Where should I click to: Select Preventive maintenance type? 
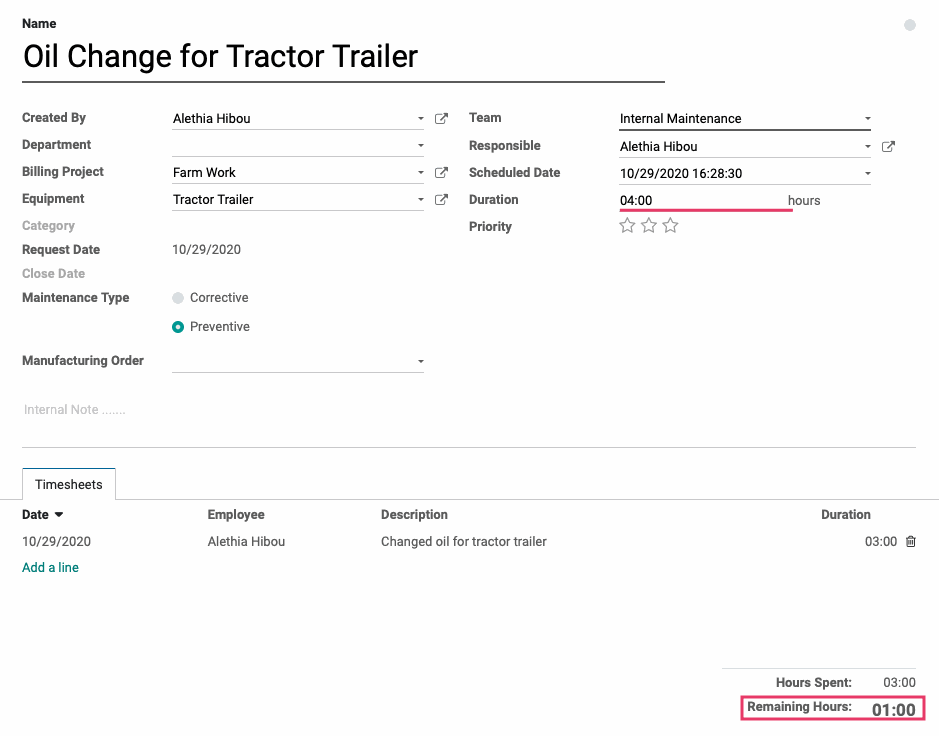pos(178,327)
